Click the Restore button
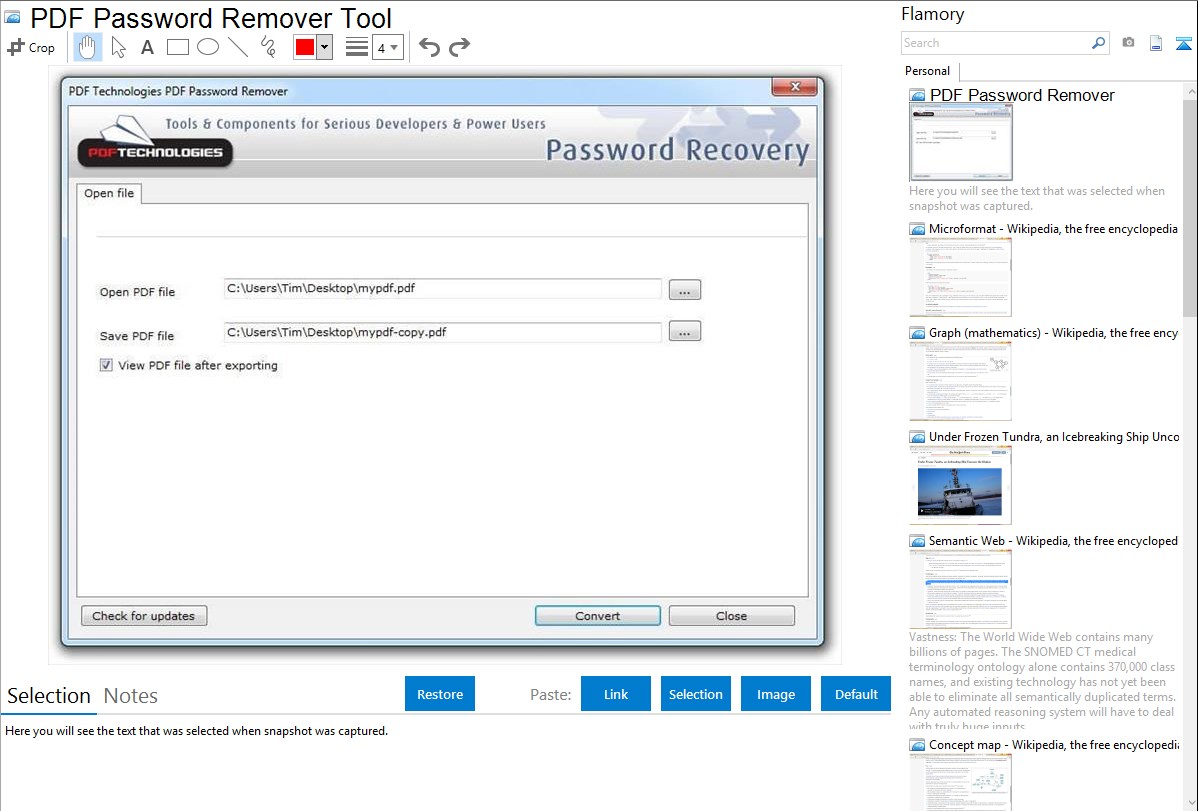1198x811 pixels. [x=440, y=694]
